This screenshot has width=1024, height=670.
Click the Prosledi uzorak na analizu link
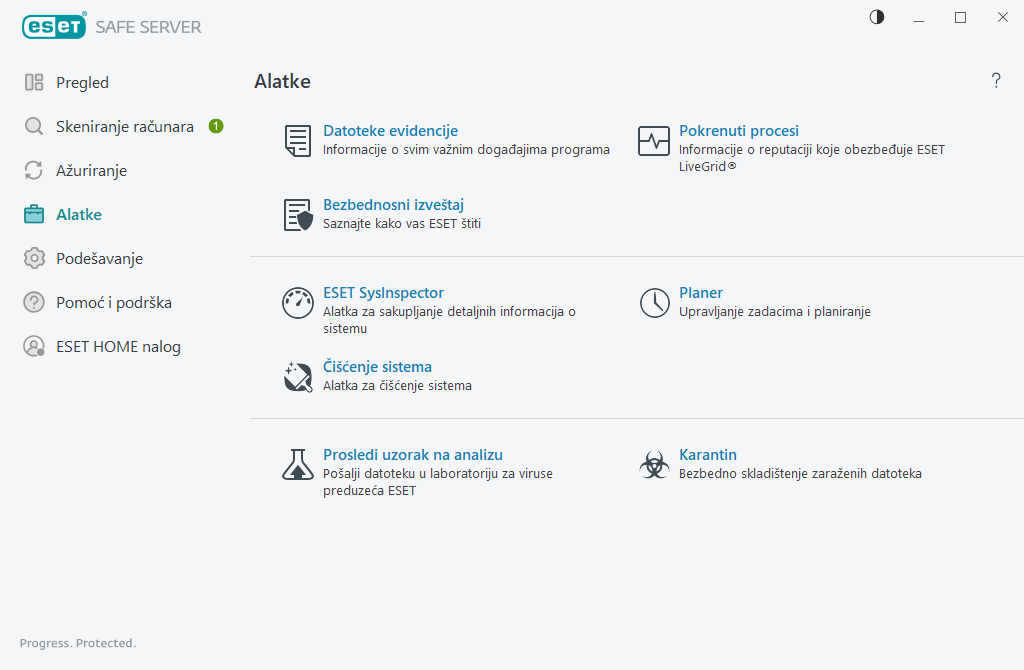(412, 455)
